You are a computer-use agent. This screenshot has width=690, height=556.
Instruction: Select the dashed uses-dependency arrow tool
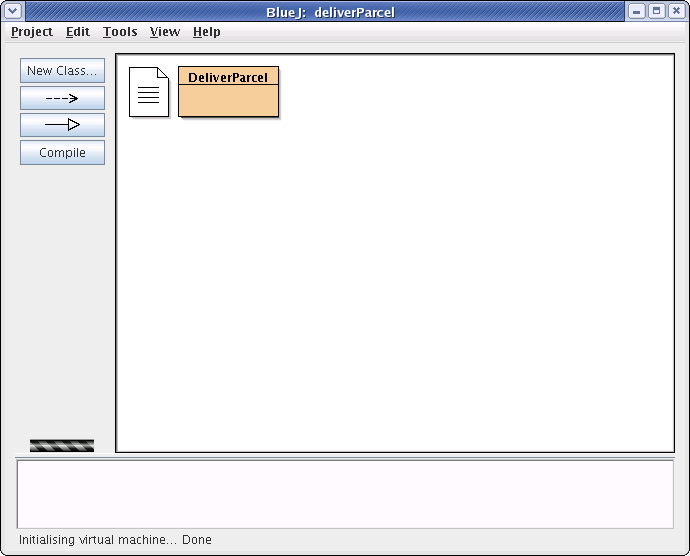point(62,98)
